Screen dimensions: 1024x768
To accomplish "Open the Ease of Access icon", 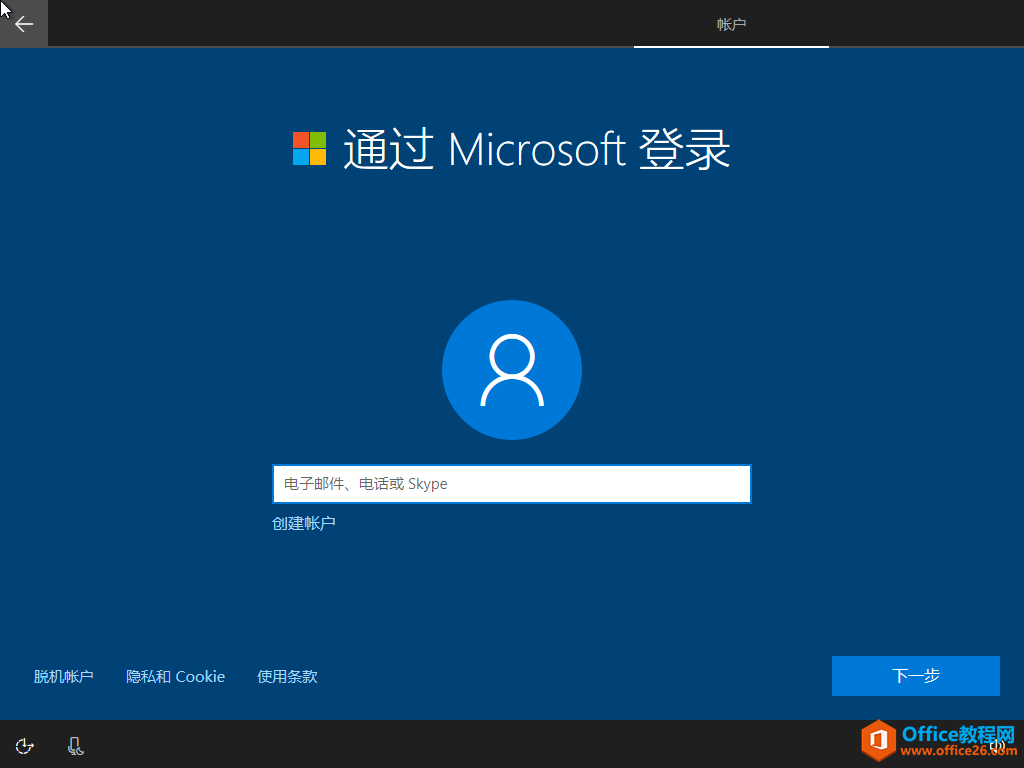I will (25, 746).
